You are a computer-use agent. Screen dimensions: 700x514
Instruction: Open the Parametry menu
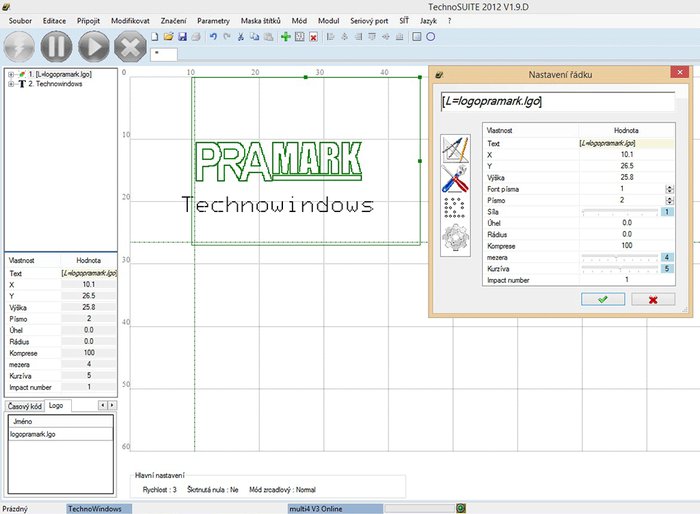[x=213, y=21]
